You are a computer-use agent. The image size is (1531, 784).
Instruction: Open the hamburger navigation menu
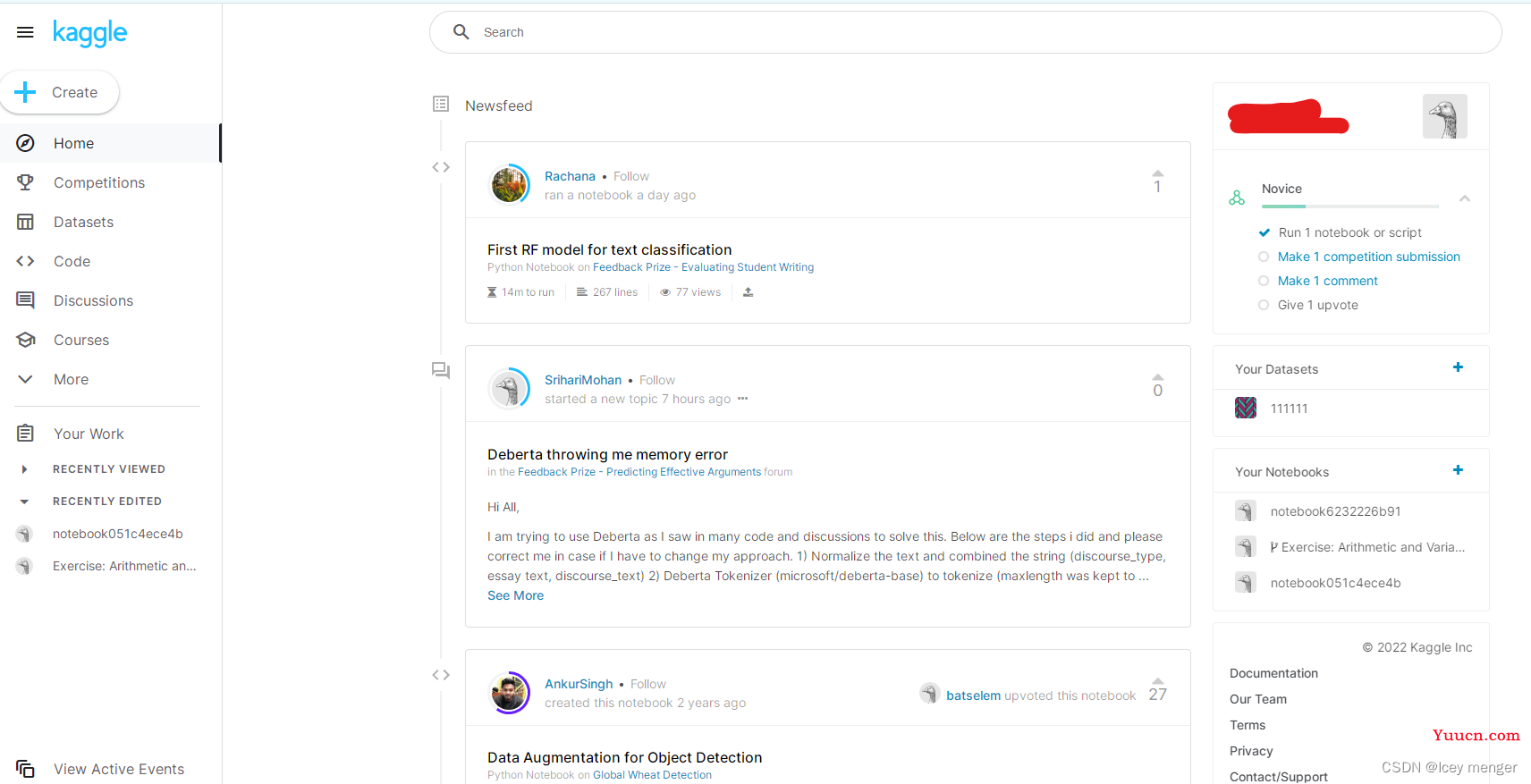(x=25, y=32)
